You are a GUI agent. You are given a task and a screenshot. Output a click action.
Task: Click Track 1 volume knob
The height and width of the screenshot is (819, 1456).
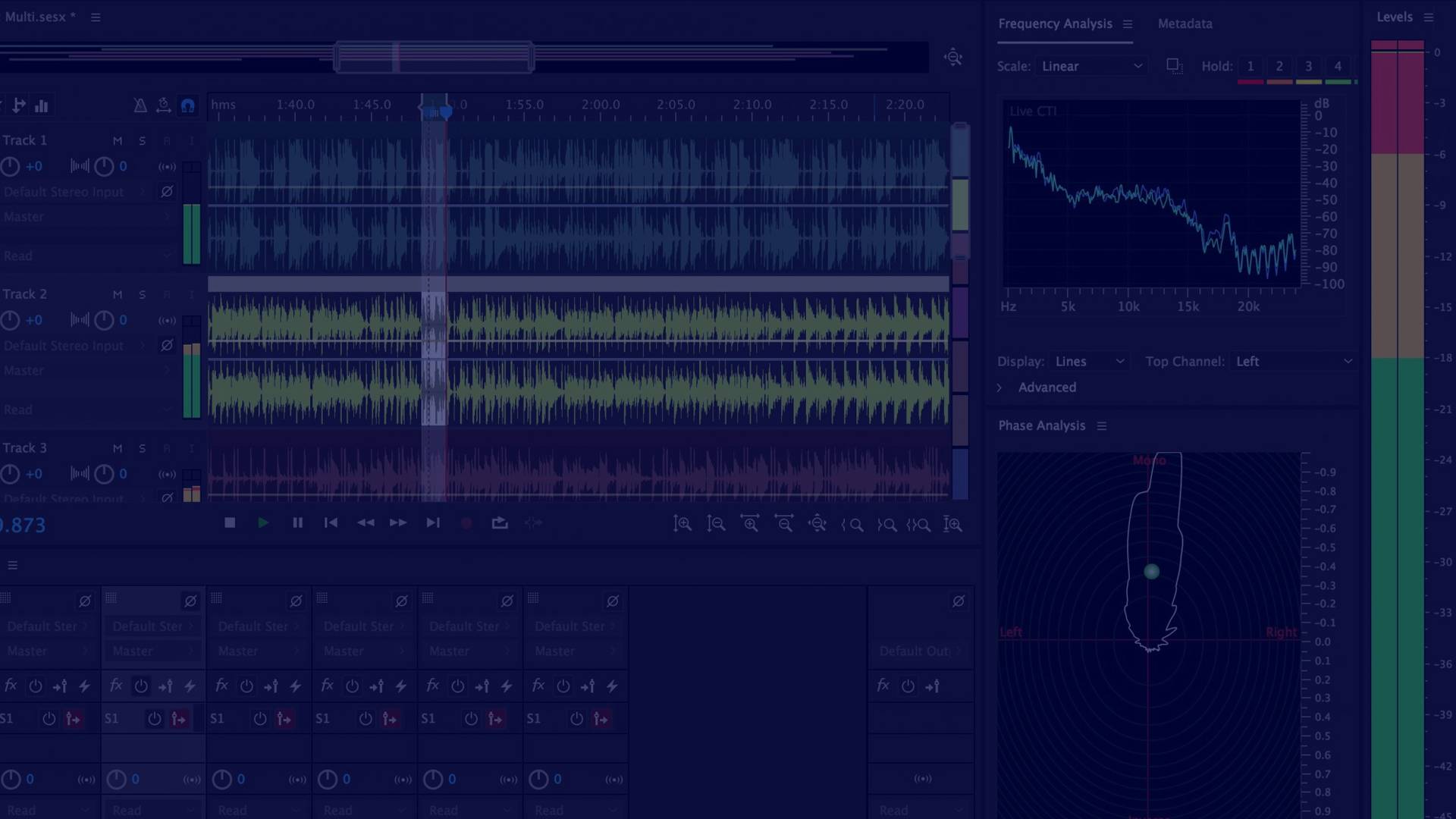click(x=10, y=167)
